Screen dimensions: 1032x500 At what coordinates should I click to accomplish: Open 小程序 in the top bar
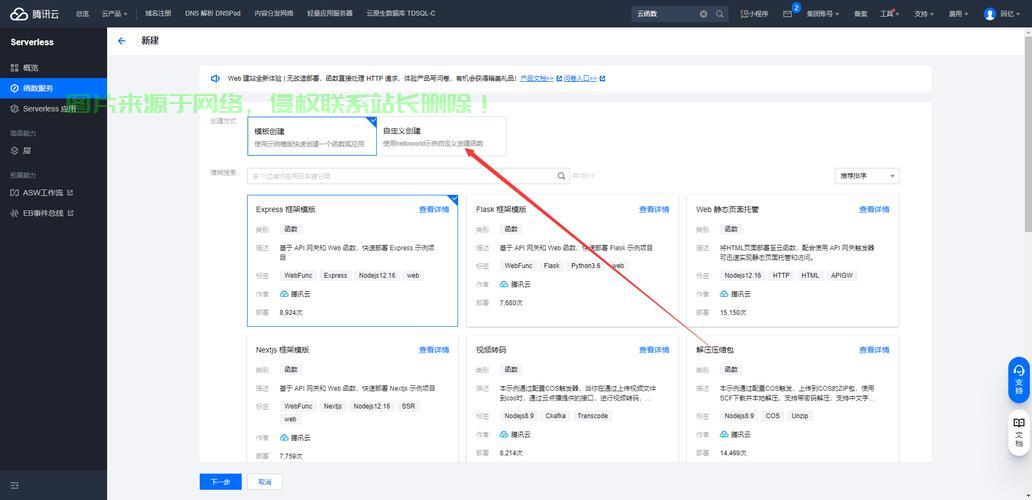[x=754, y=14]
